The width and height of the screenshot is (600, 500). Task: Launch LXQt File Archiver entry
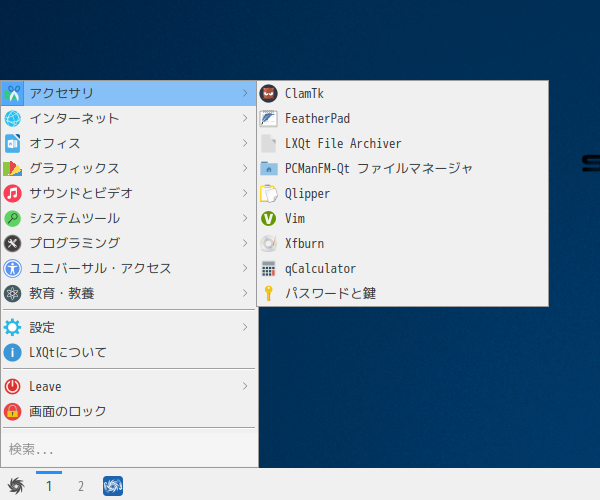[x=403, y=143]
